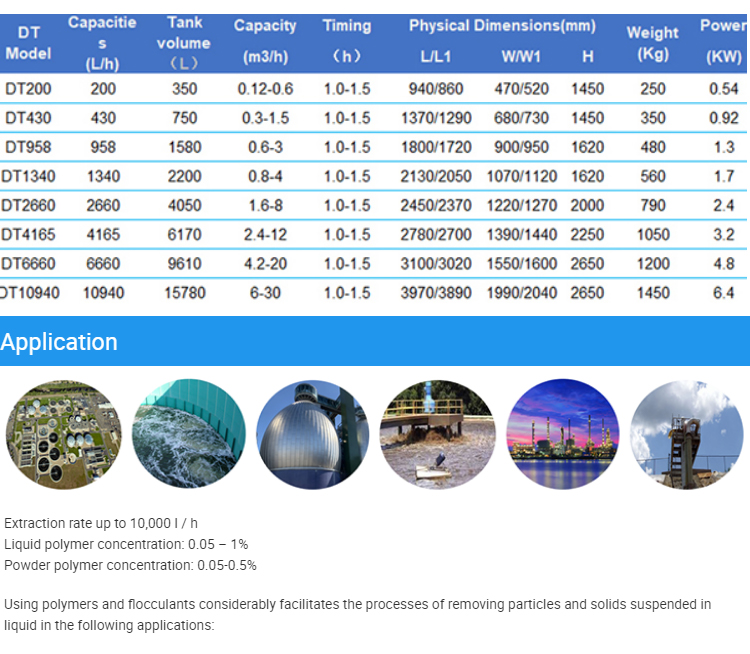Click the Liquid polymer concentration line
This screenshot has width=750, height=654.
click(x=126, y=544)
